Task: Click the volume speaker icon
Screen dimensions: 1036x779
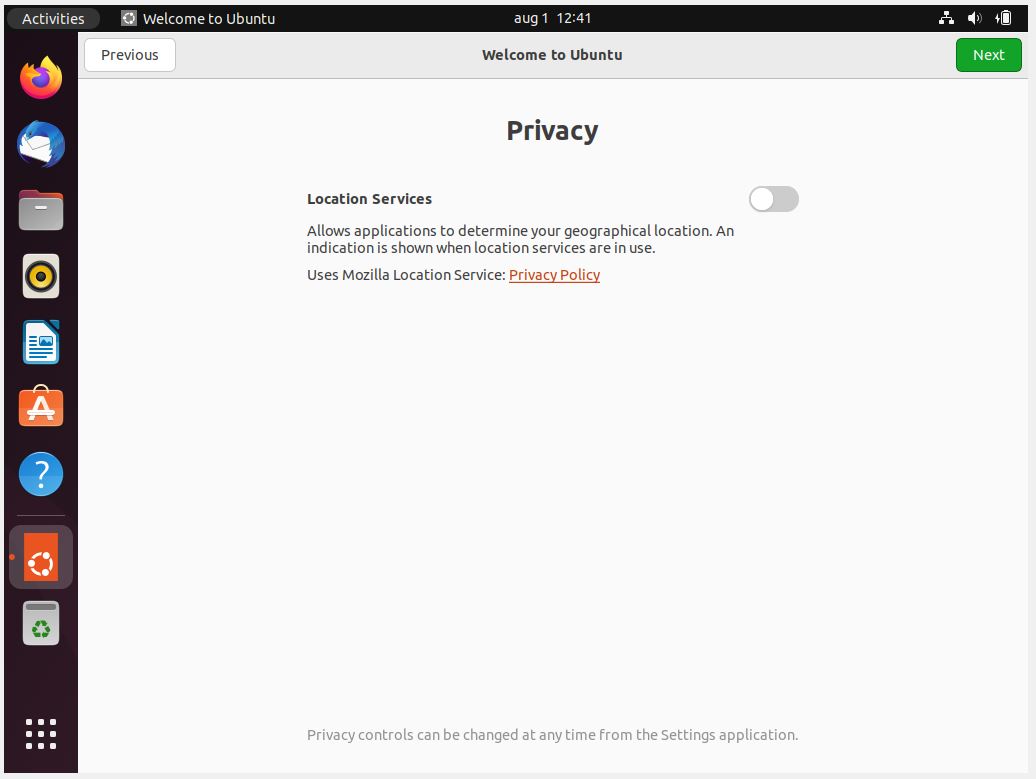Action: (975, 18)
